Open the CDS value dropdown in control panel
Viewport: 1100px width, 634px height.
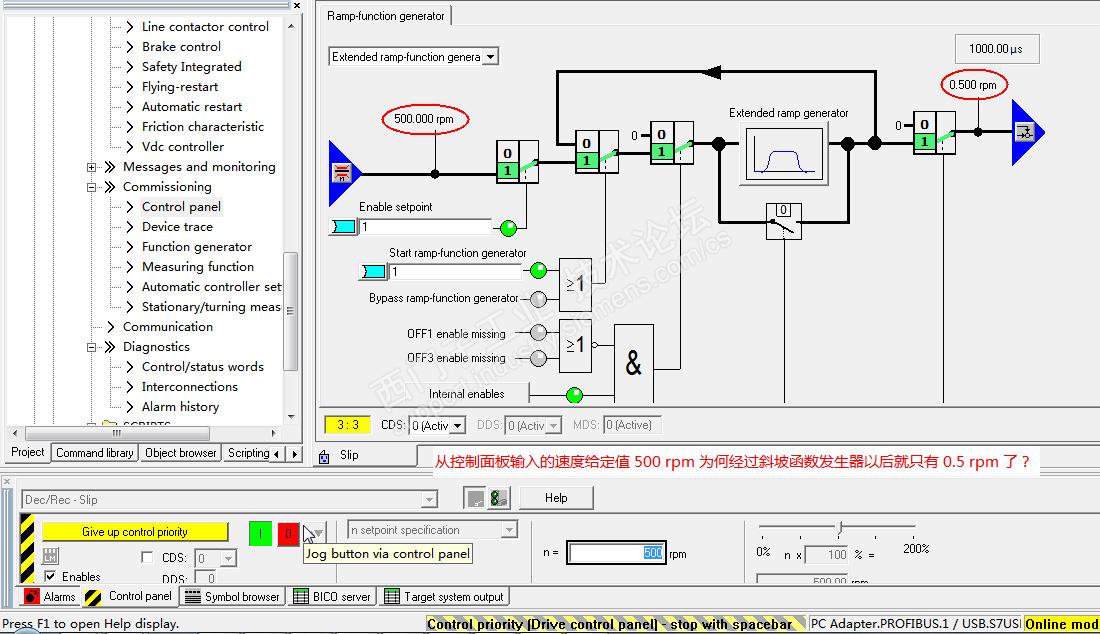[228, 558]
